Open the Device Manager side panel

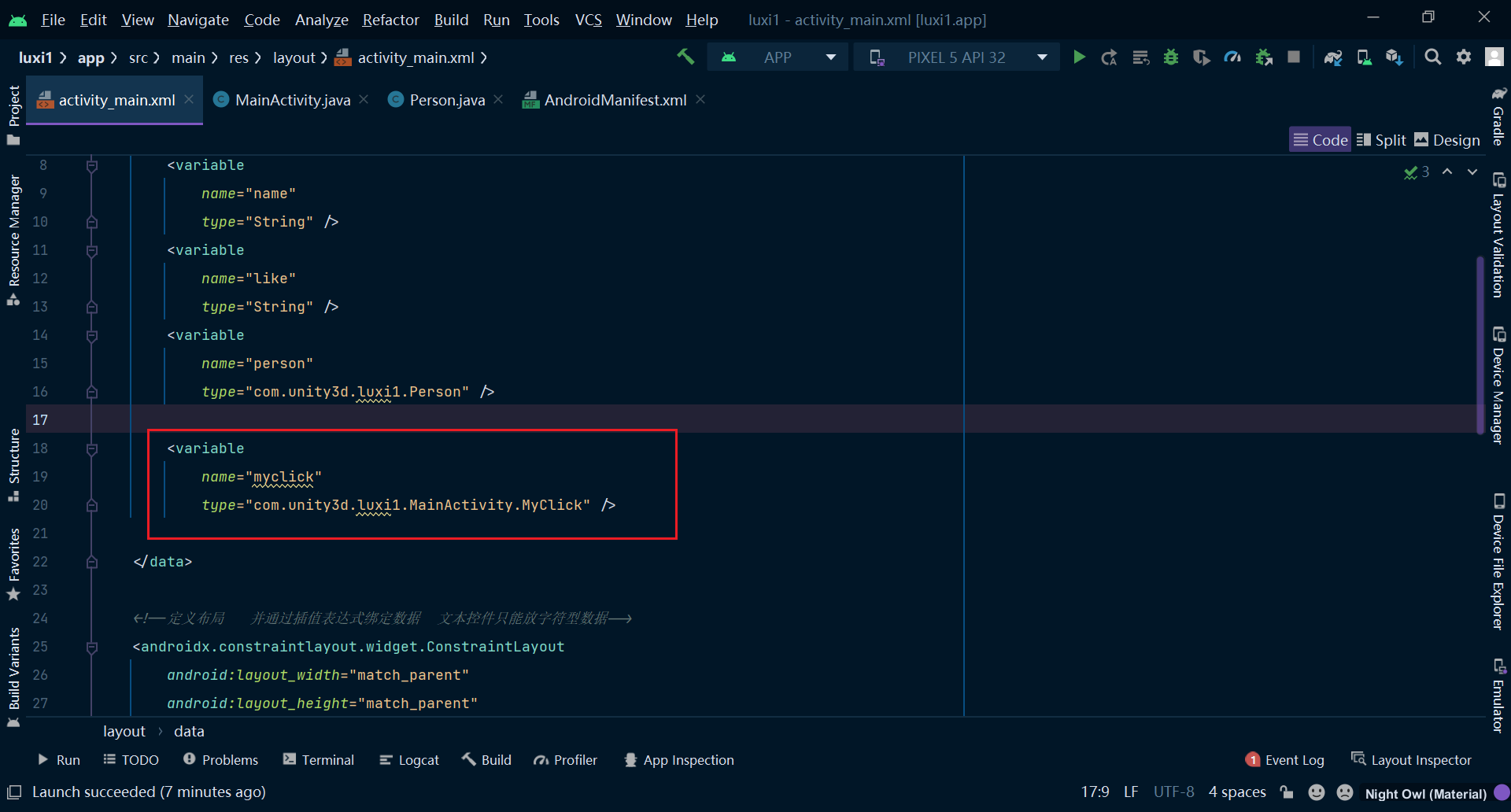[x=1498, y=385]
